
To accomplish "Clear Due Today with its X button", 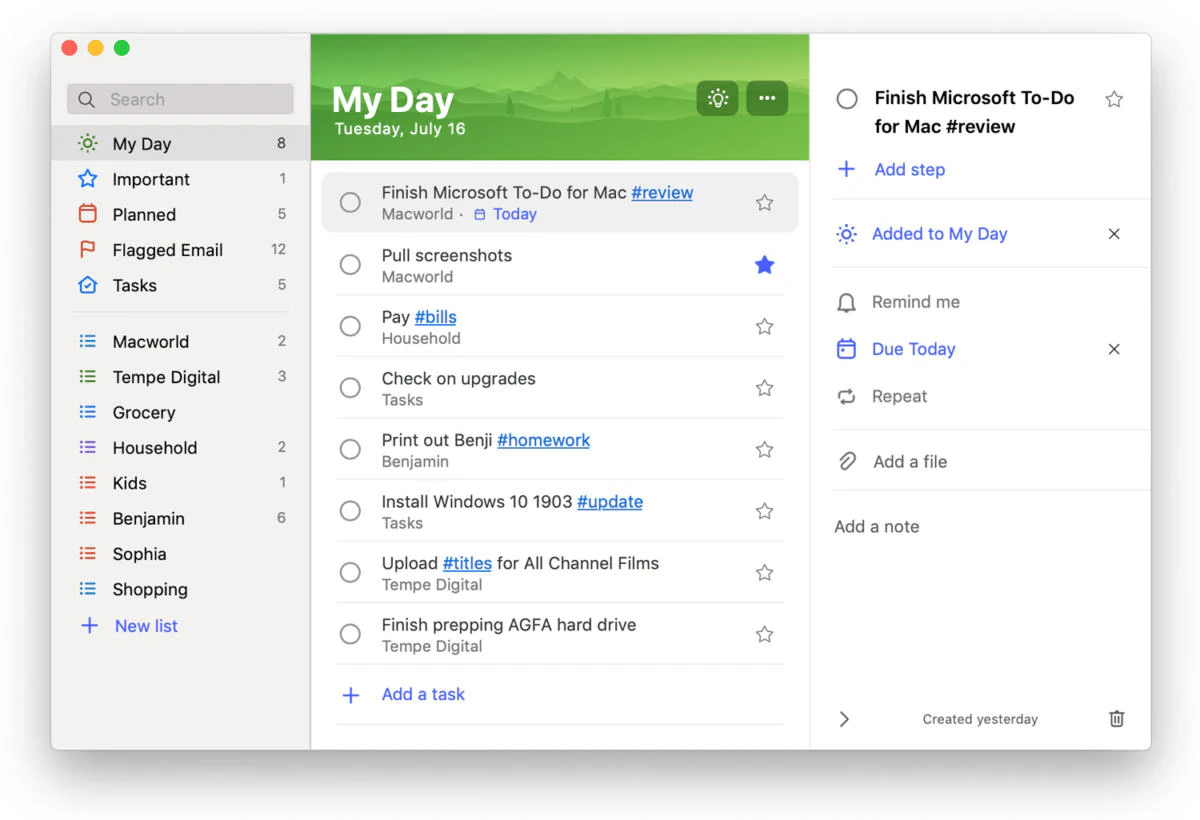I will point(1114,349).
